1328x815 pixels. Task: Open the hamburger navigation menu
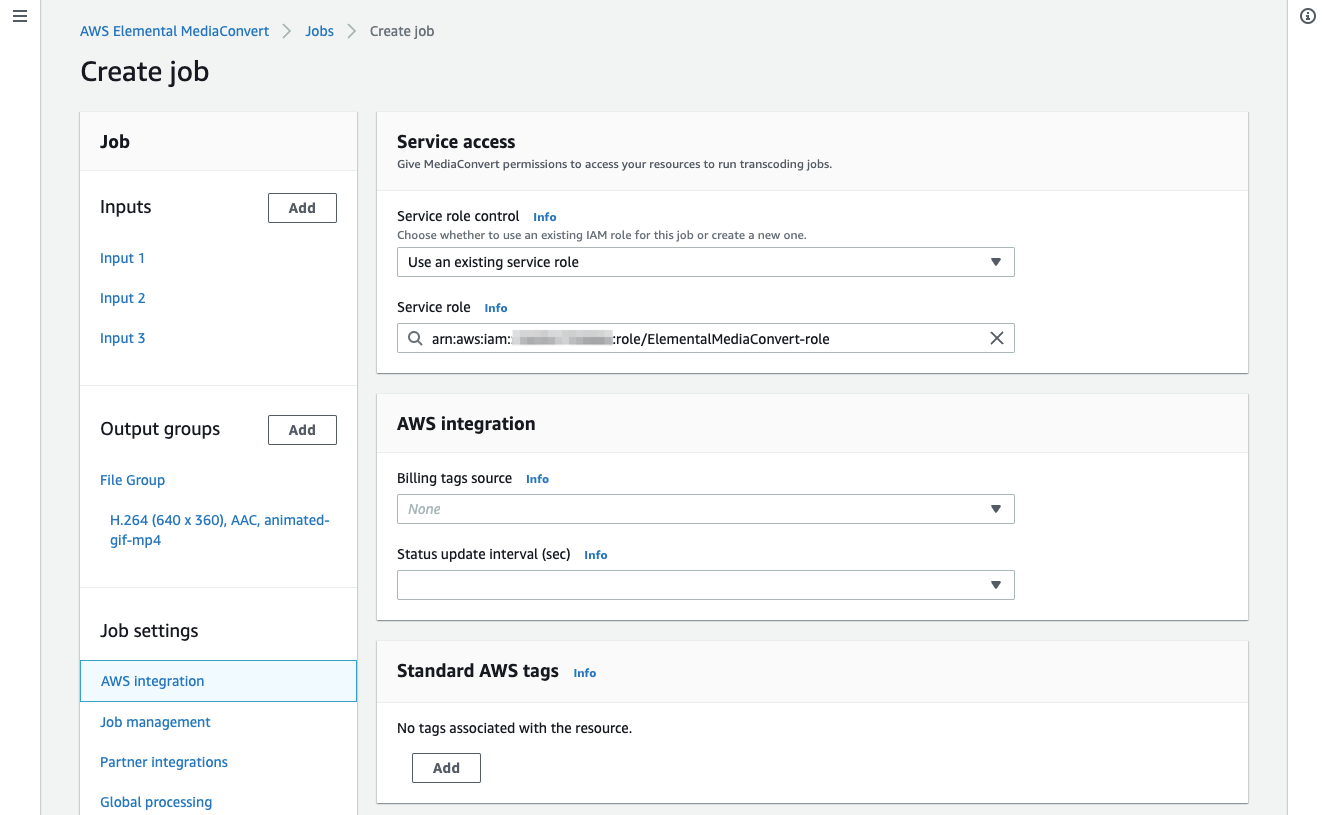click(20, 17)
